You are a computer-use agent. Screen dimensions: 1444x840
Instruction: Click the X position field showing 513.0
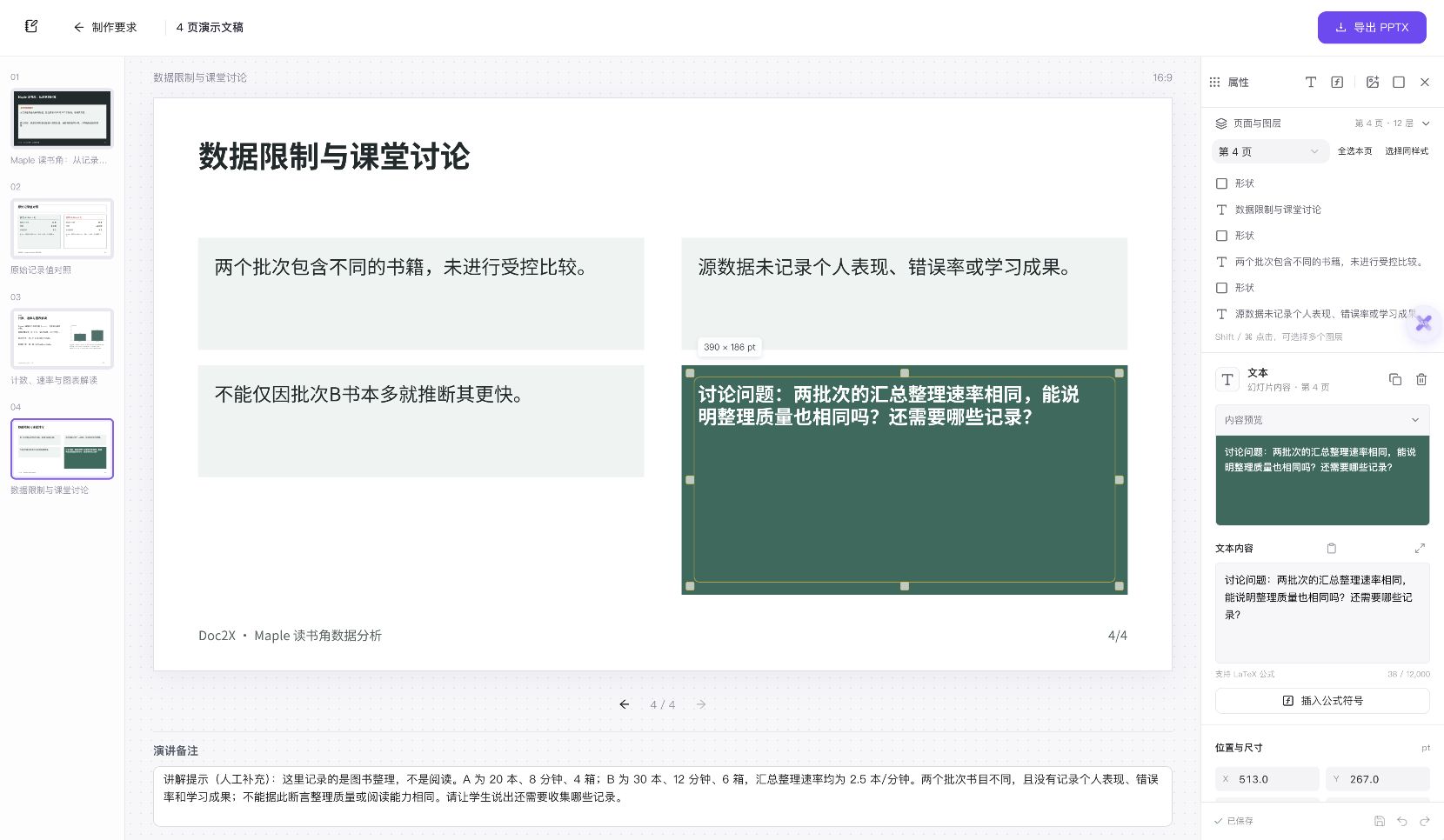click(1267, 779)
